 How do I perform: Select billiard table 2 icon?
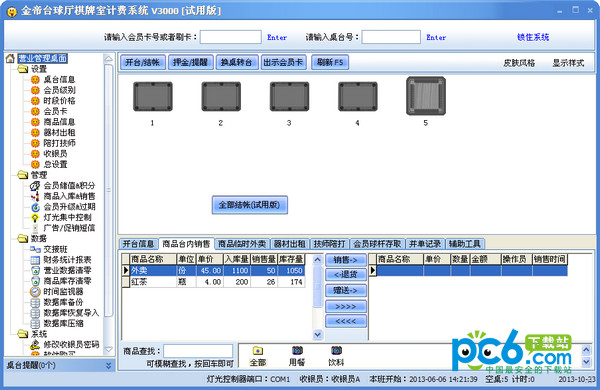[x=221, y=96]
